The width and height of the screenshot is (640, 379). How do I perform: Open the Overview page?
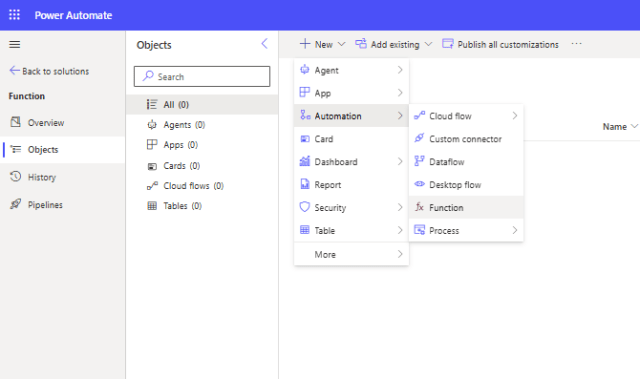[x=62, y=122]
